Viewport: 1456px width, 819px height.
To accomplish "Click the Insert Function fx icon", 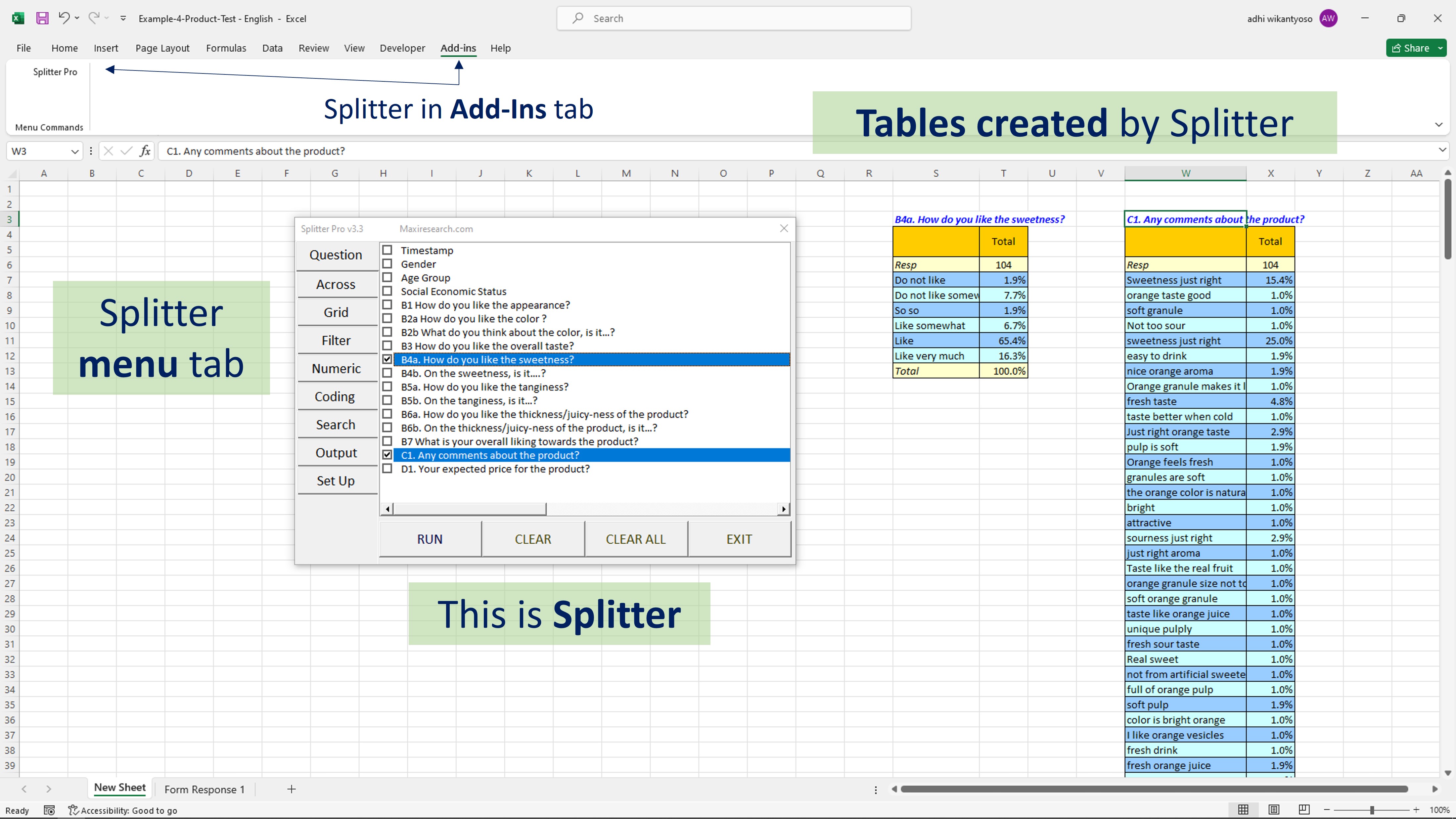I will tap(145, 151).
